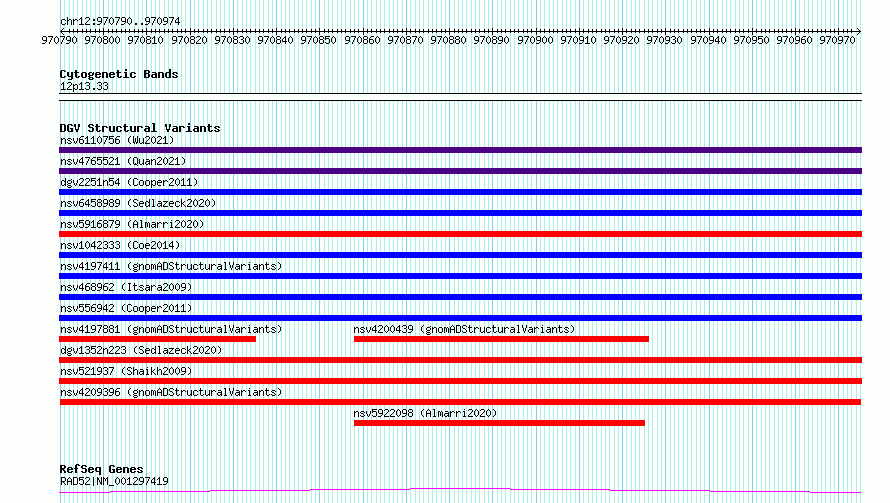Click the DGV Structural Variants track title
890x503 pixels.
point(140,128)
